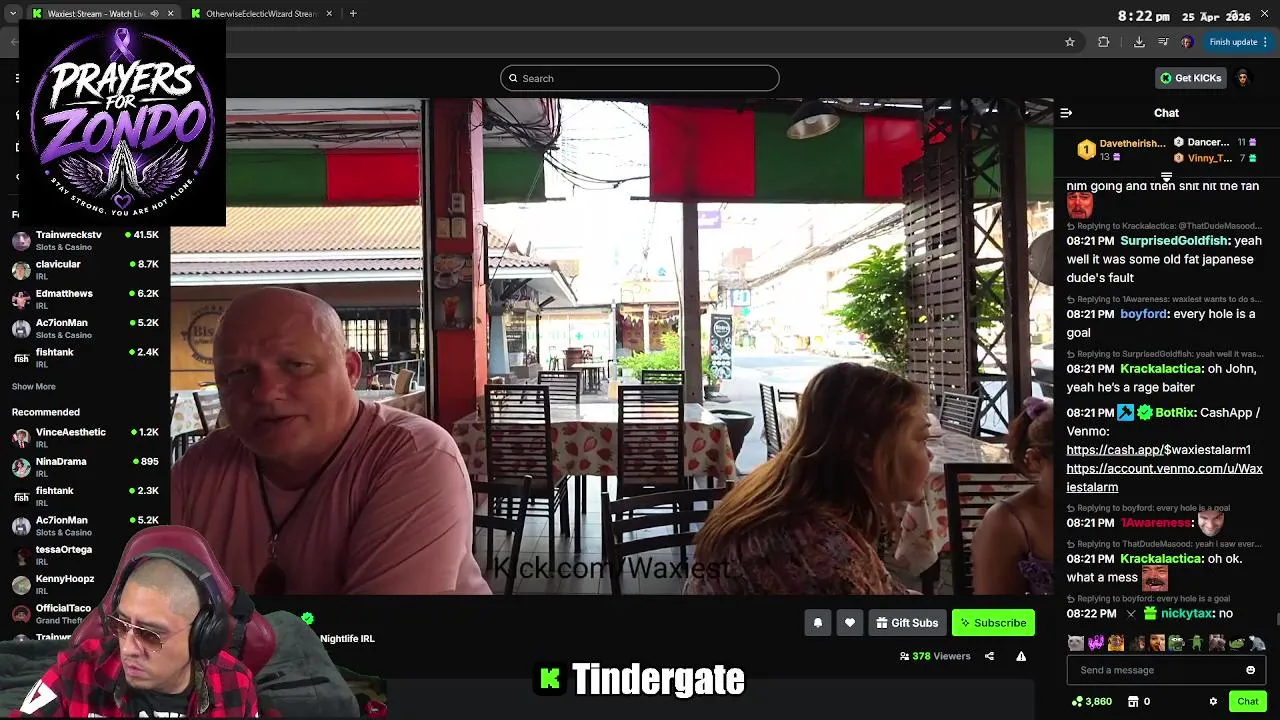Open Vinny_T third-place gifter entry
This screenshot has height=720, width=1280.
[x=1215, y=158]
